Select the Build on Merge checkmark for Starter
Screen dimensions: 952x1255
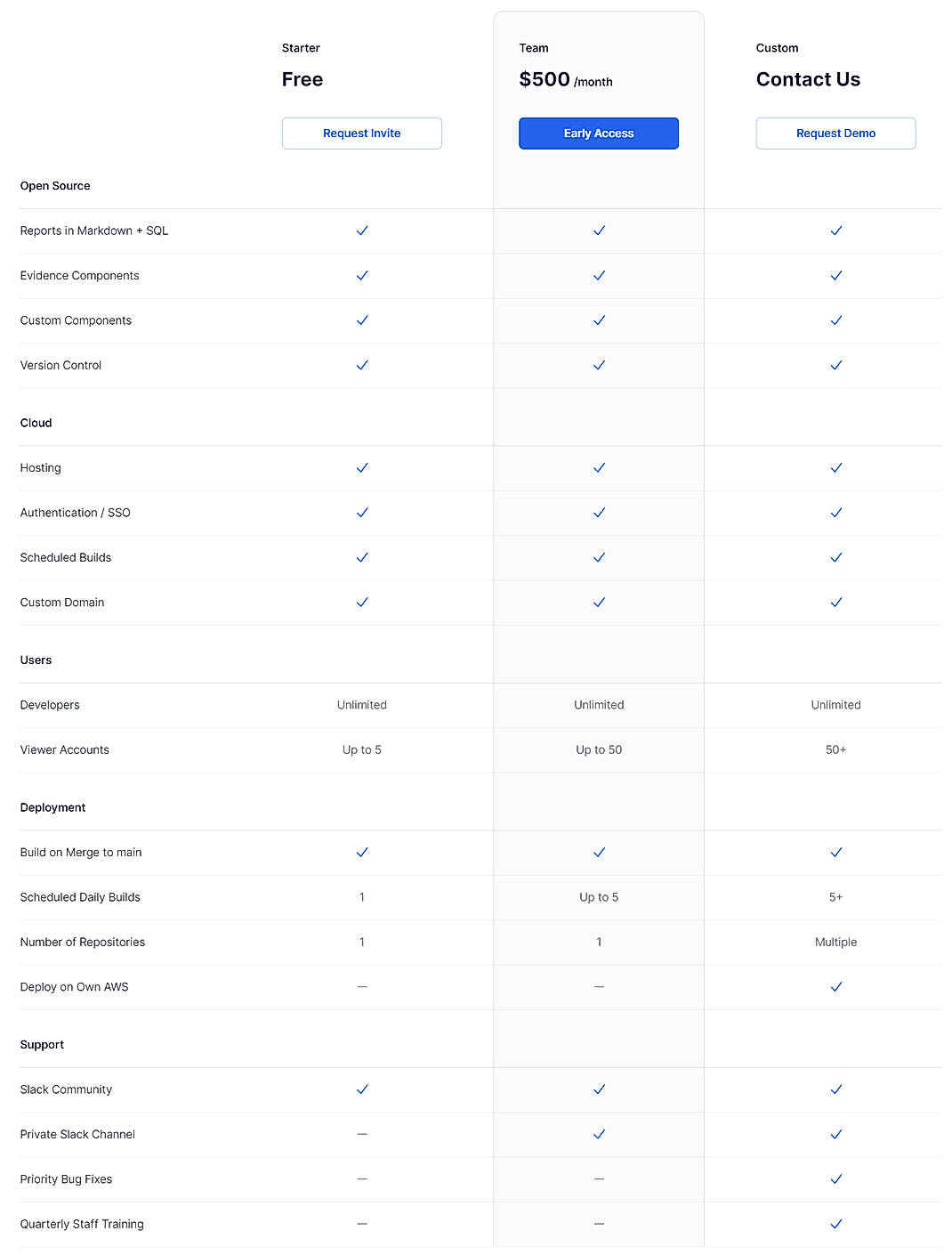coord(362,852)
